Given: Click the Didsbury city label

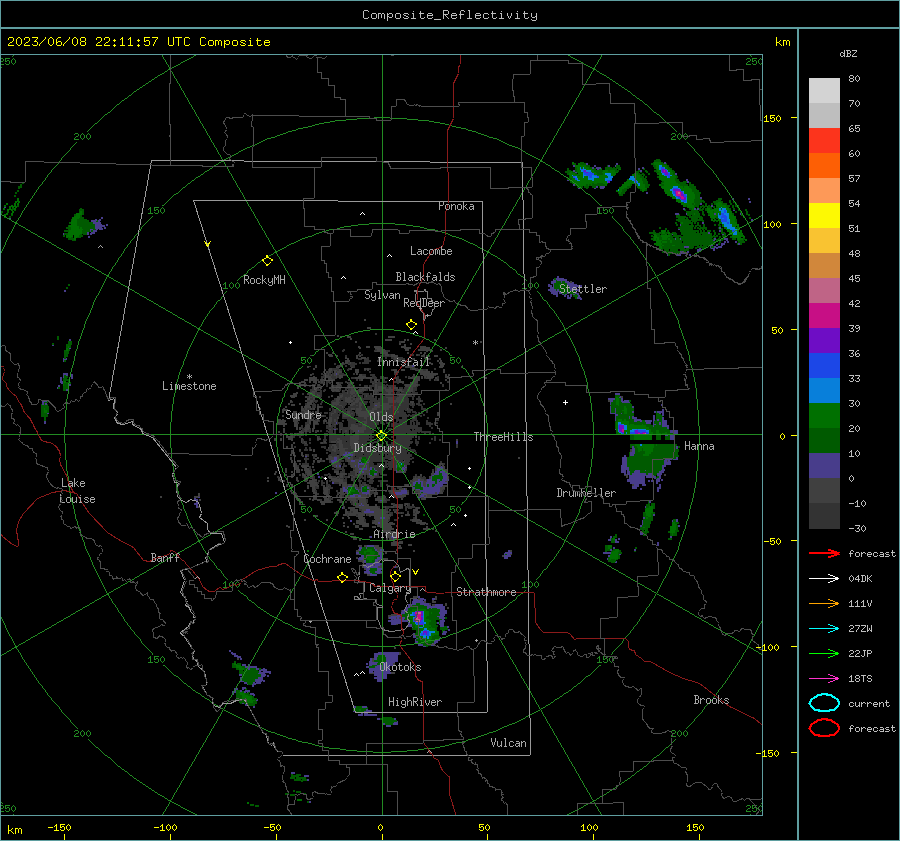Looking at the screenshot, I should pyautogui.click(x=377, y=448).
